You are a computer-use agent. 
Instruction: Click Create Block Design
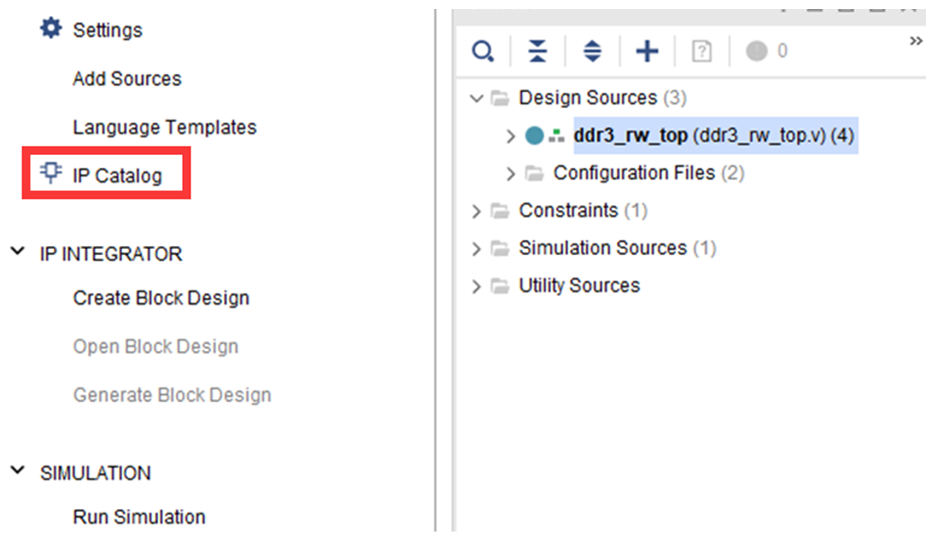[161, 298]
